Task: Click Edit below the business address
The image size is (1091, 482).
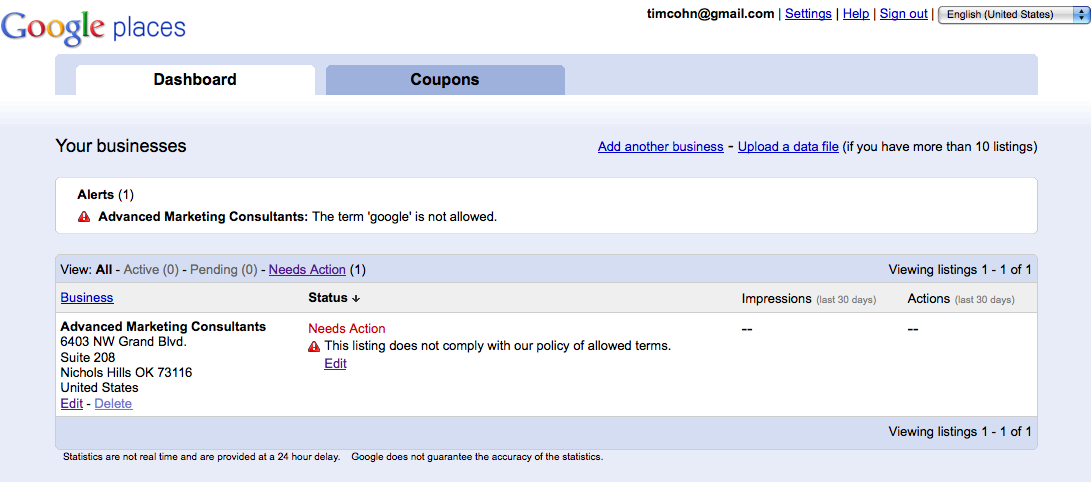Action: tap(71, 404)
